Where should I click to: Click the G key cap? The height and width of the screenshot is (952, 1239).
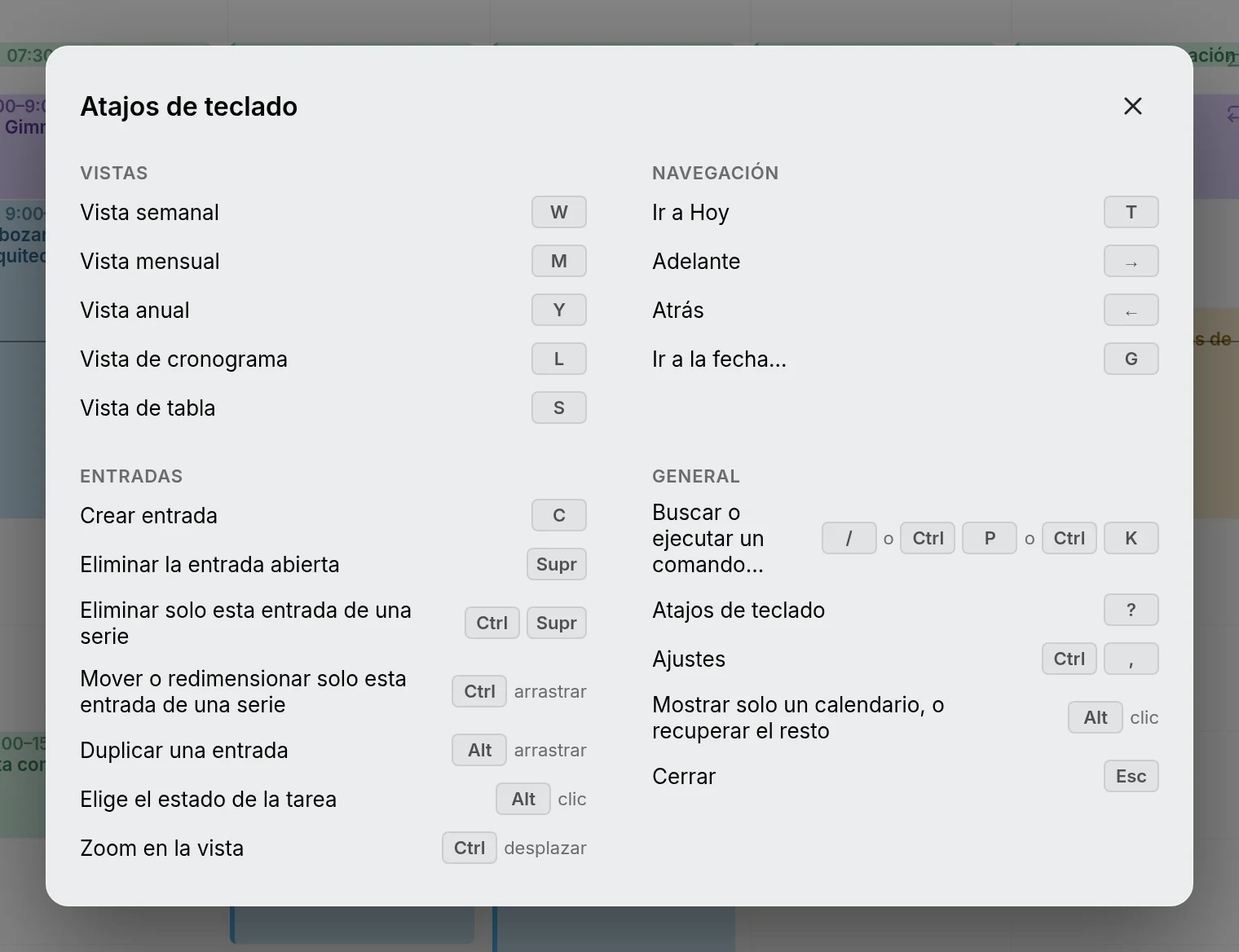point(1131,359)
